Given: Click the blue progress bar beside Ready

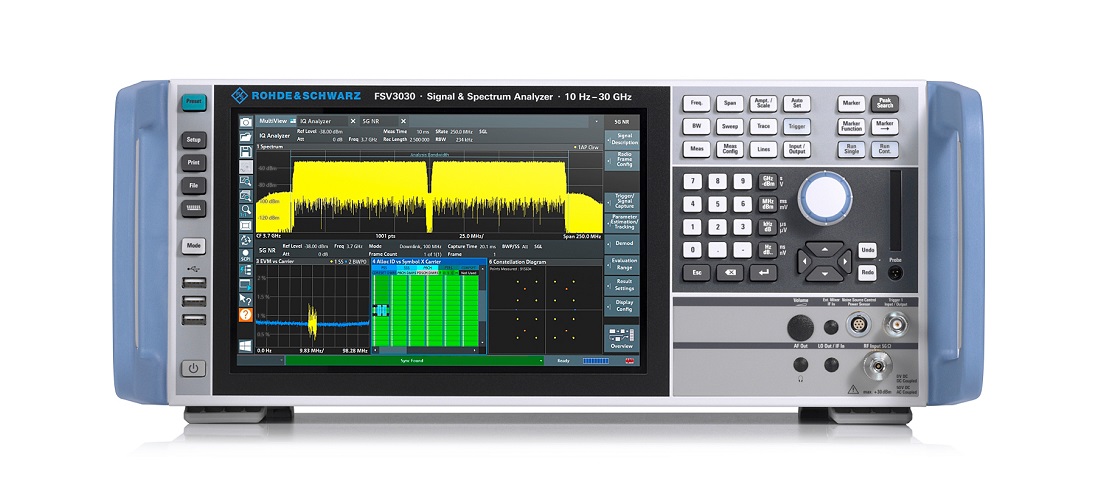Looking at the screenshot, I should pos(596,361).
